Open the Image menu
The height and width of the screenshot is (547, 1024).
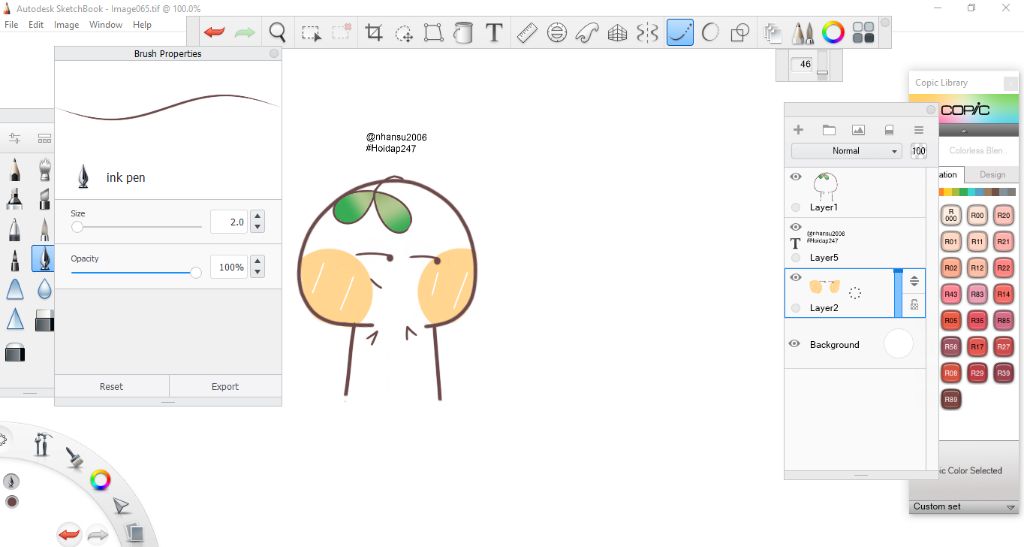pyautogui.click(x=67, y=25)
